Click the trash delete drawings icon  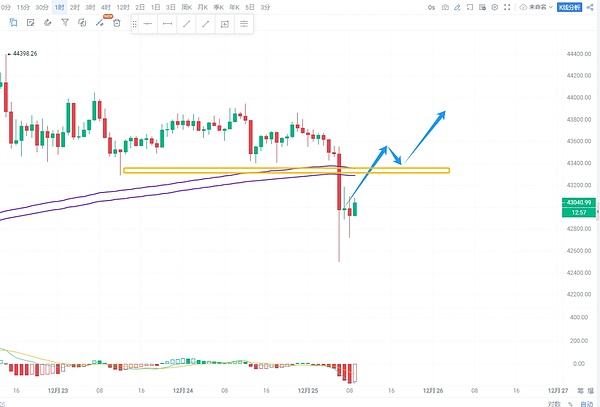coord(117,22)
